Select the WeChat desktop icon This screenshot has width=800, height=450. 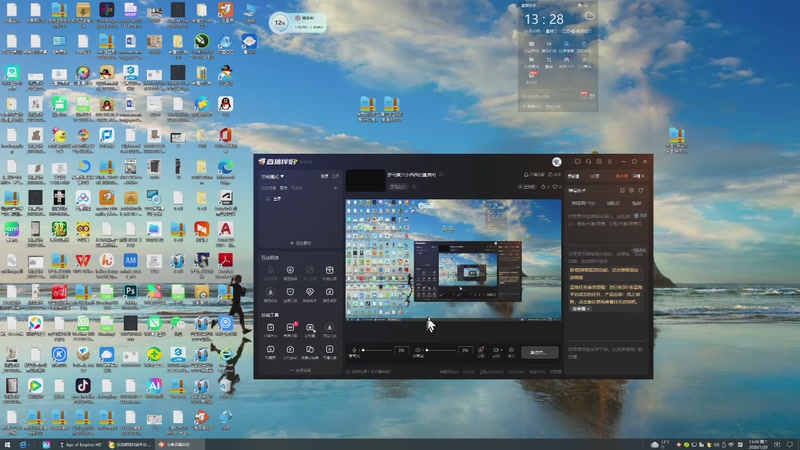click(x=178, y=322)
